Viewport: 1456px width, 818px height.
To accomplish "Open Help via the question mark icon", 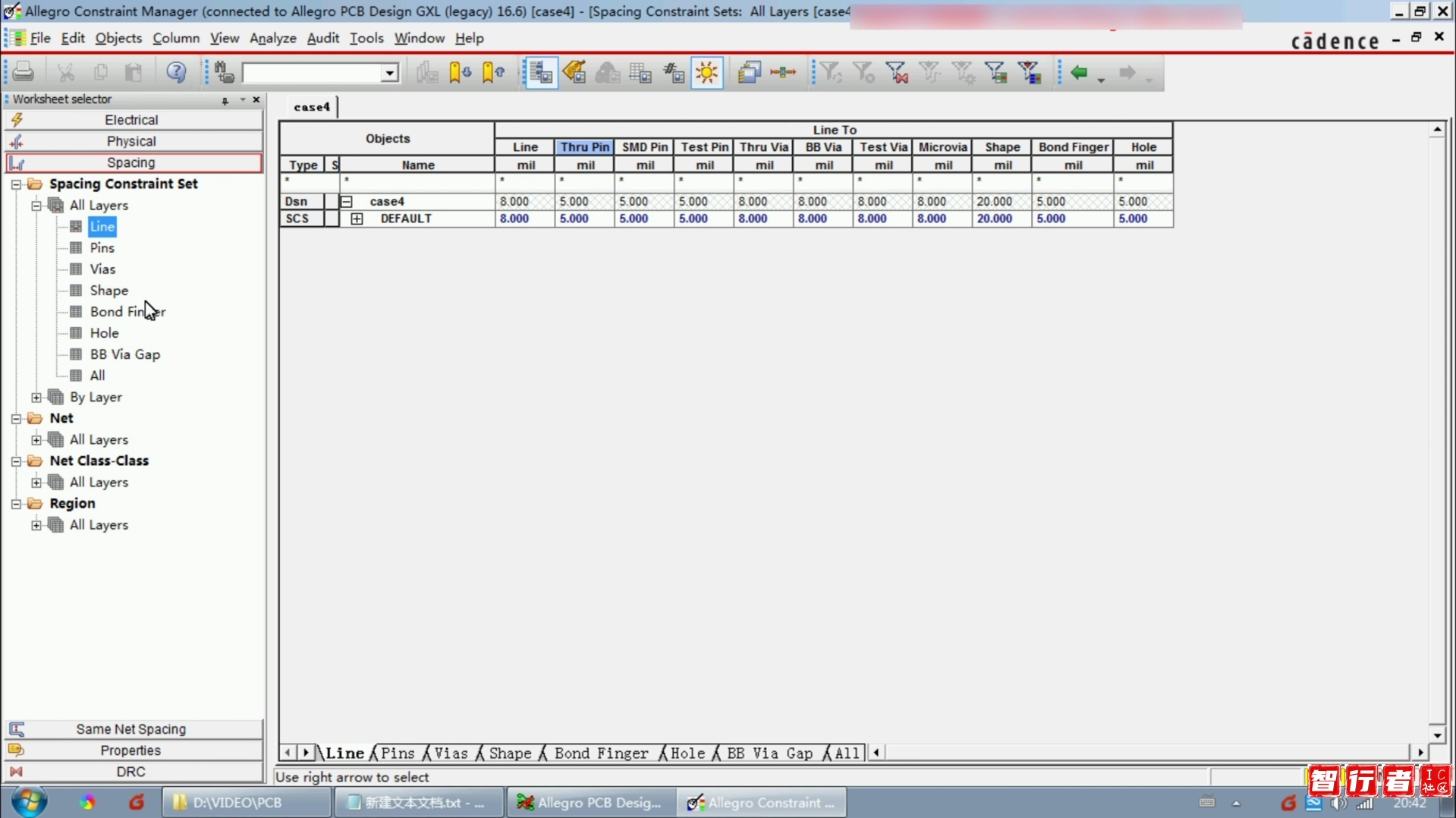I will (x=176, y=72).
